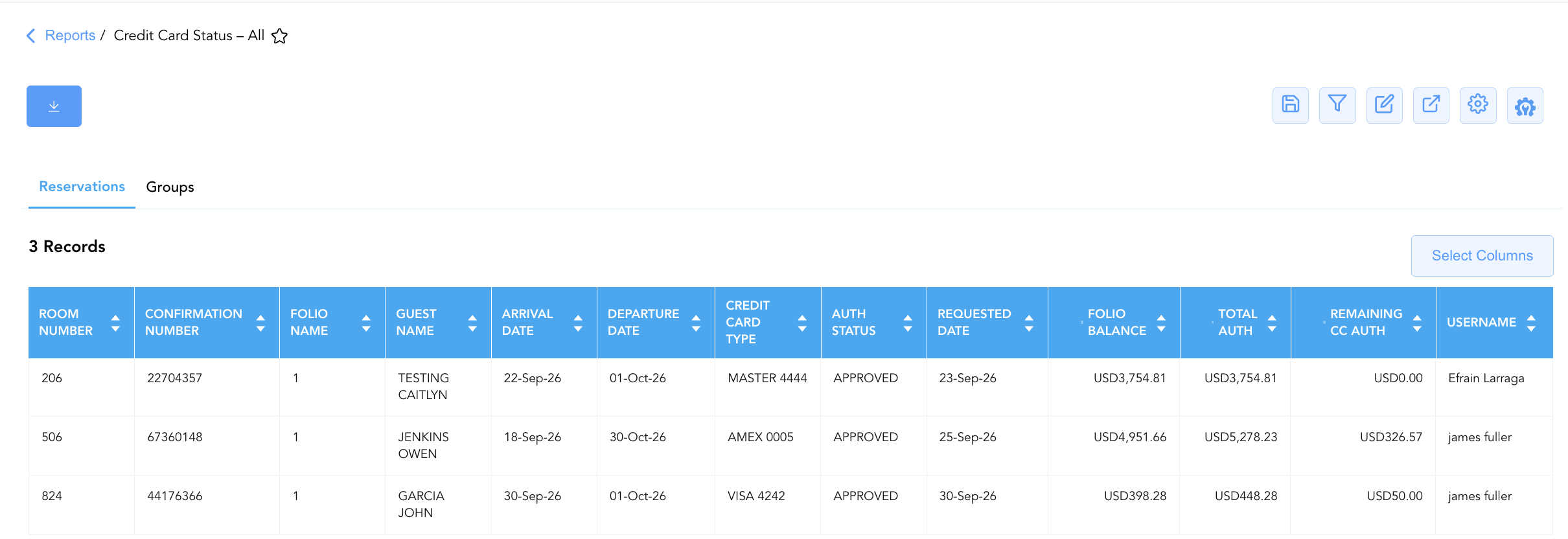Switch to the Reservations tab

click(x=82, y=187)
